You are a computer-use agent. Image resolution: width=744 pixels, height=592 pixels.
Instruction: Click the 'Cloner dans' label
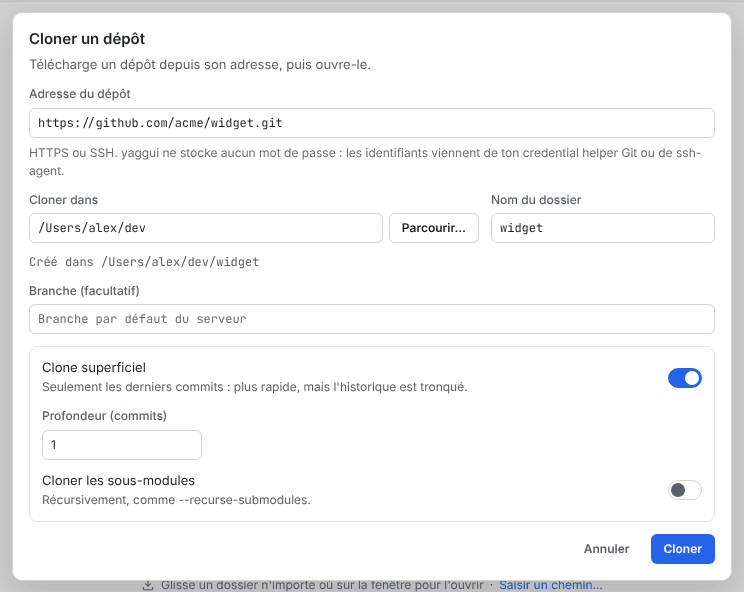pyautogui.click(x=64, y=200)
